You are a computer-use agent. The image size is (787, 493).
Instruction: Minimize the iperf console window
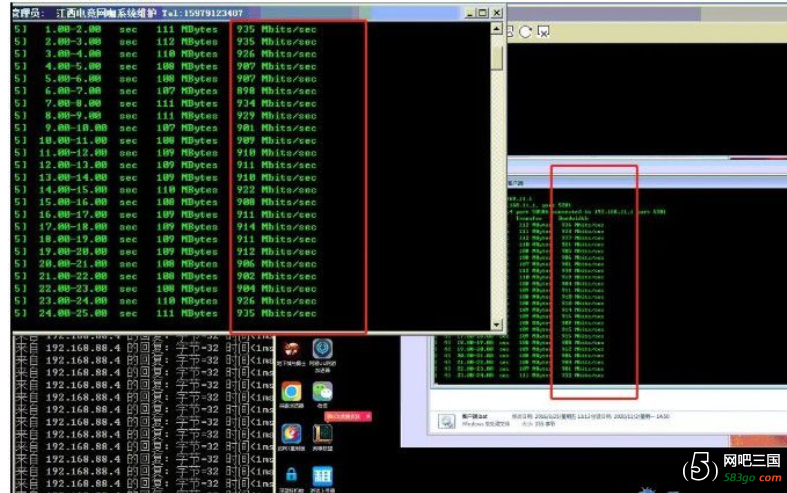click(x=468, y=12)
